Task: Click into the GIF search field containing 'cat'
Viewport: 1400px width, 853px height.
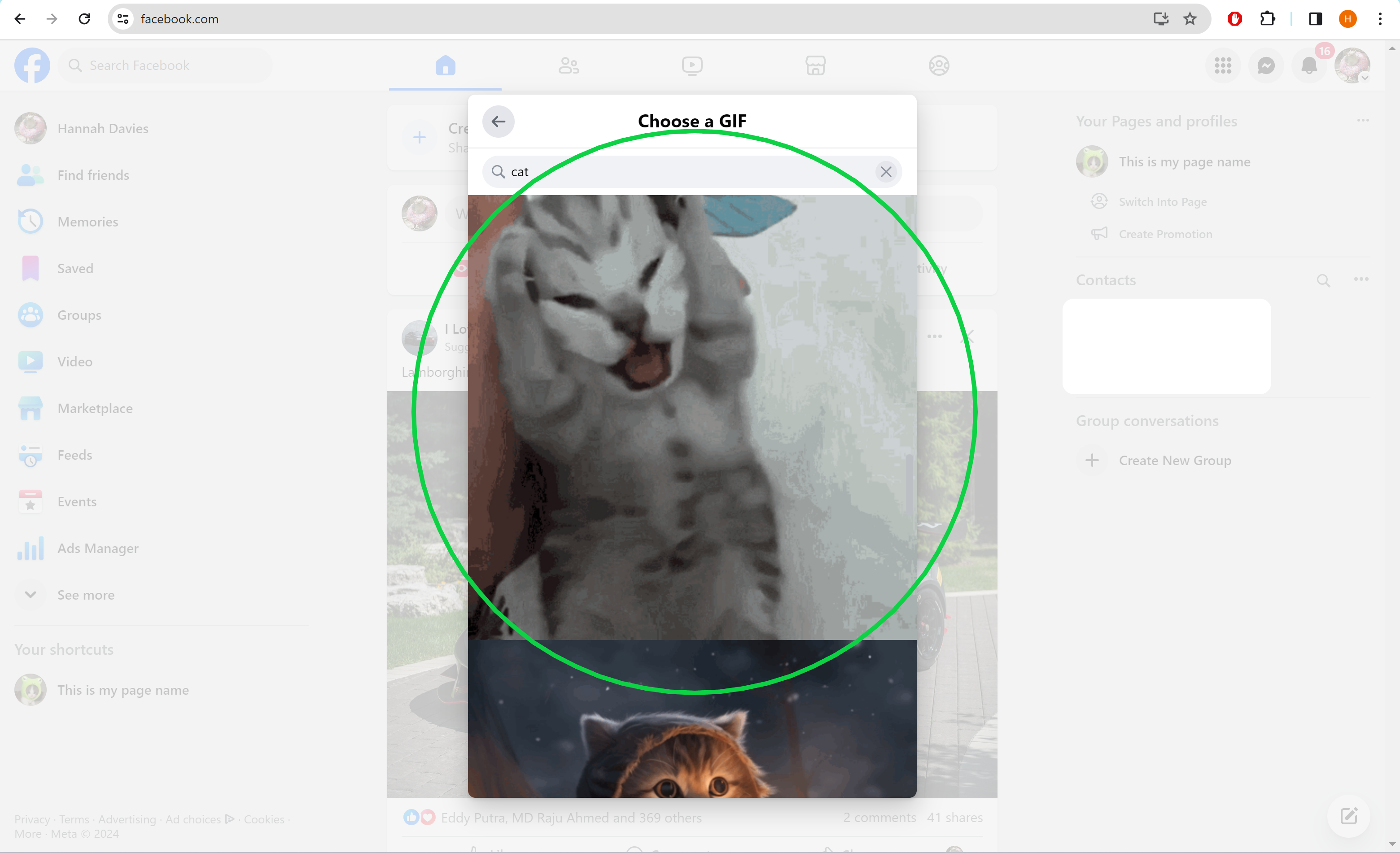Action: pos(692,171)
